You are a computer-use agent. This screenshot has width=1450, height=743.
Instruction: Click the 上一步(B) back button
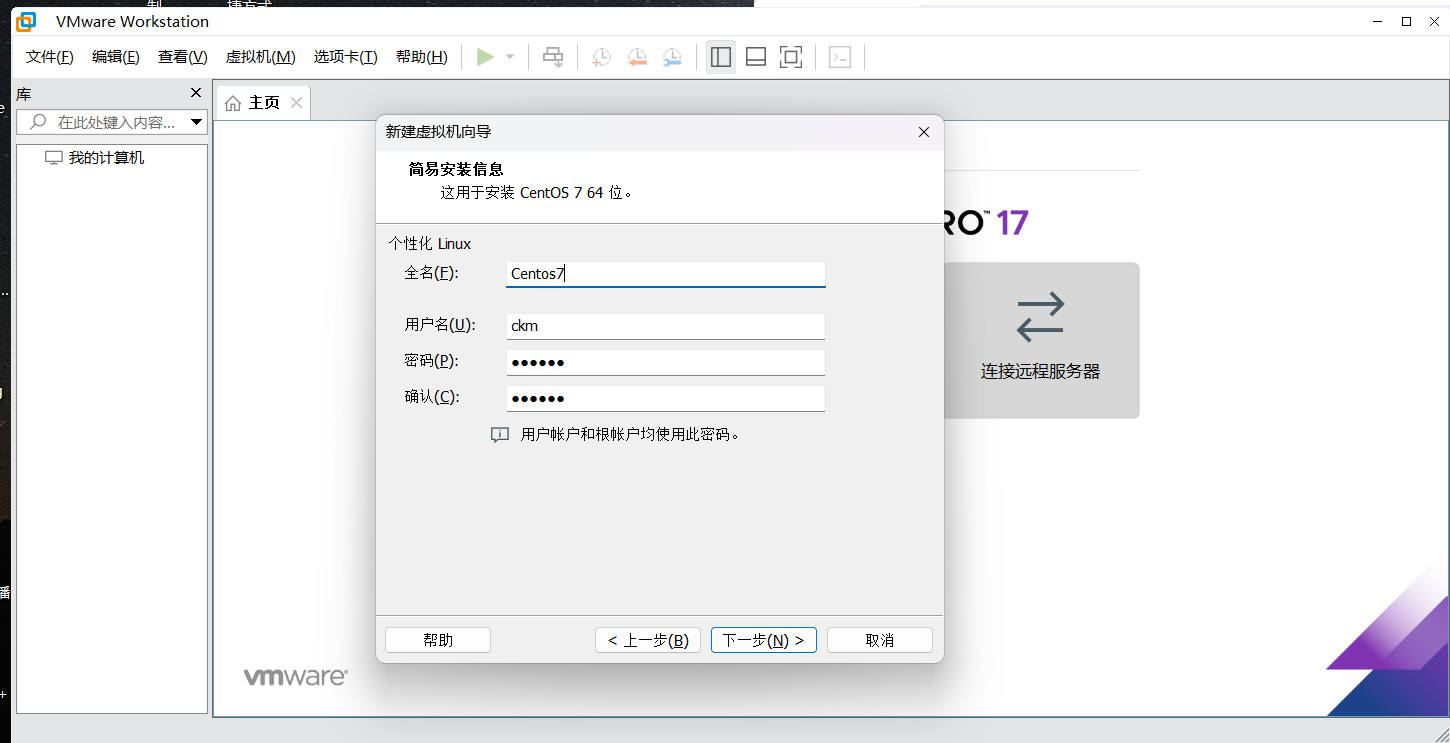(x=648, y=640)
